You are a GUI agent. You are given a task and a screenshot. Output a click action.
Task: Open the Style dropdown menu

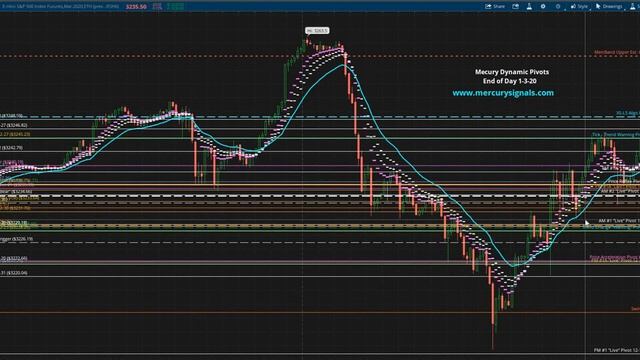pyautogui.click(x=580, y=6)
